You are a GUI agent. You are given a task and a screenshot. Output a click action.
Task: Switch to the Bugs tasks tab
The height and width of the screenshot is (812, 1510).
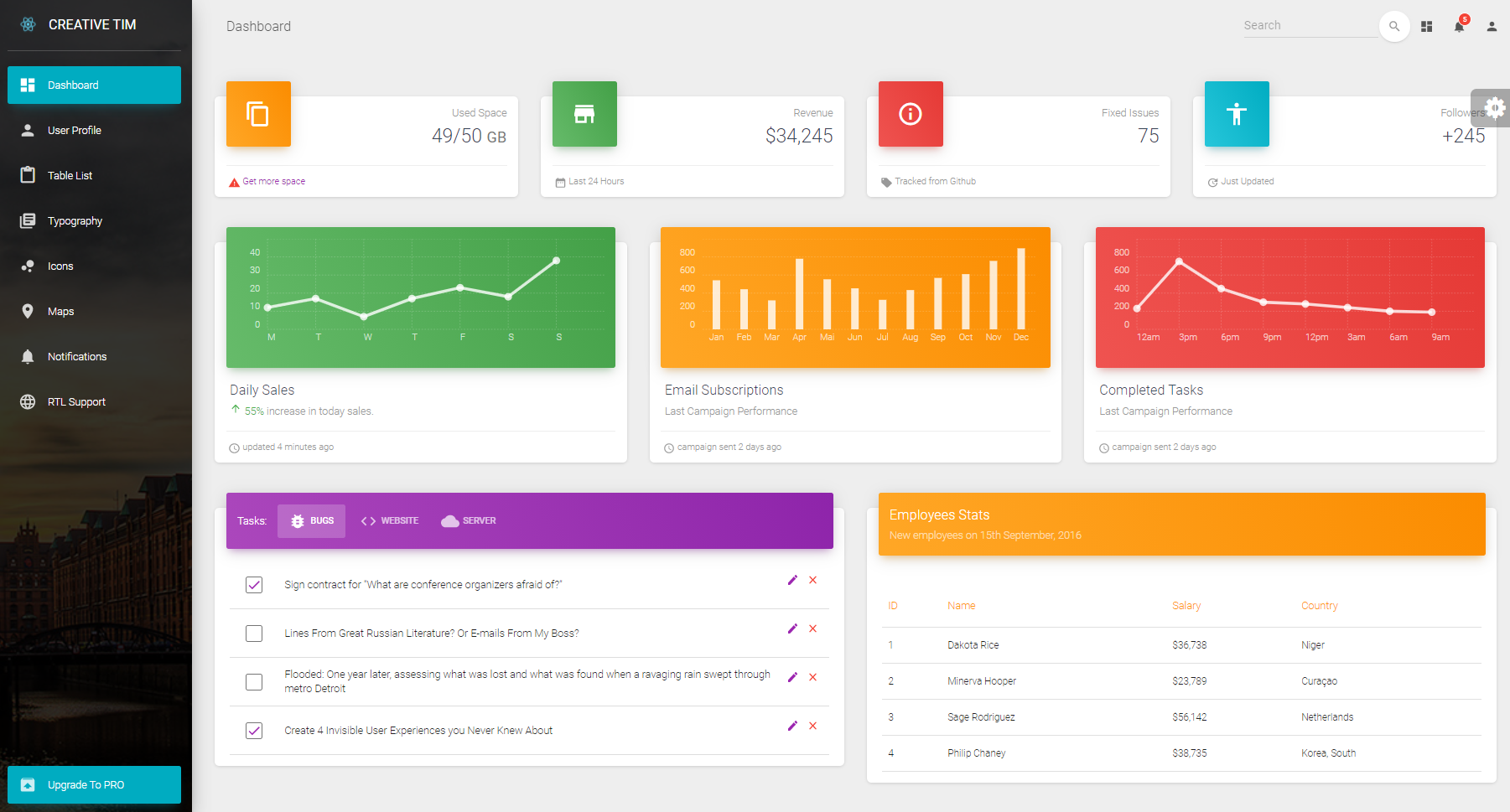pyautogui.click(x=311, y=521)
